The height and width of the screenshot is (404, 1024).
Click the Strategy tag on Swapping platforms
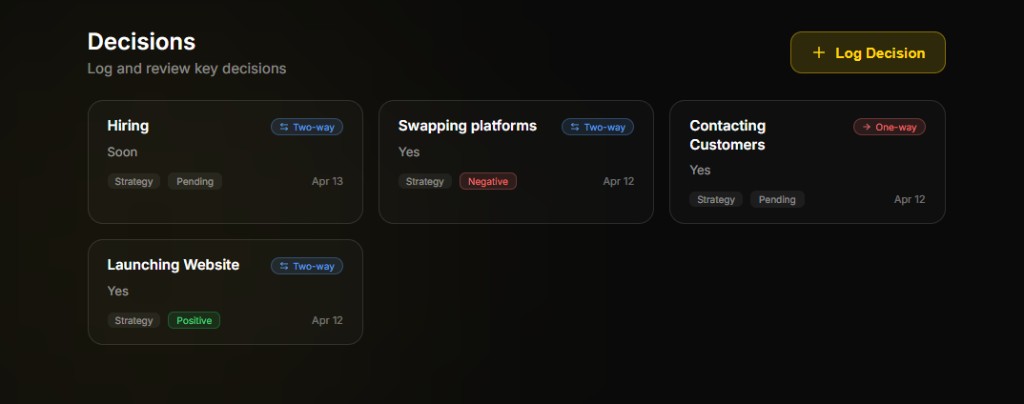click(425, 182)
